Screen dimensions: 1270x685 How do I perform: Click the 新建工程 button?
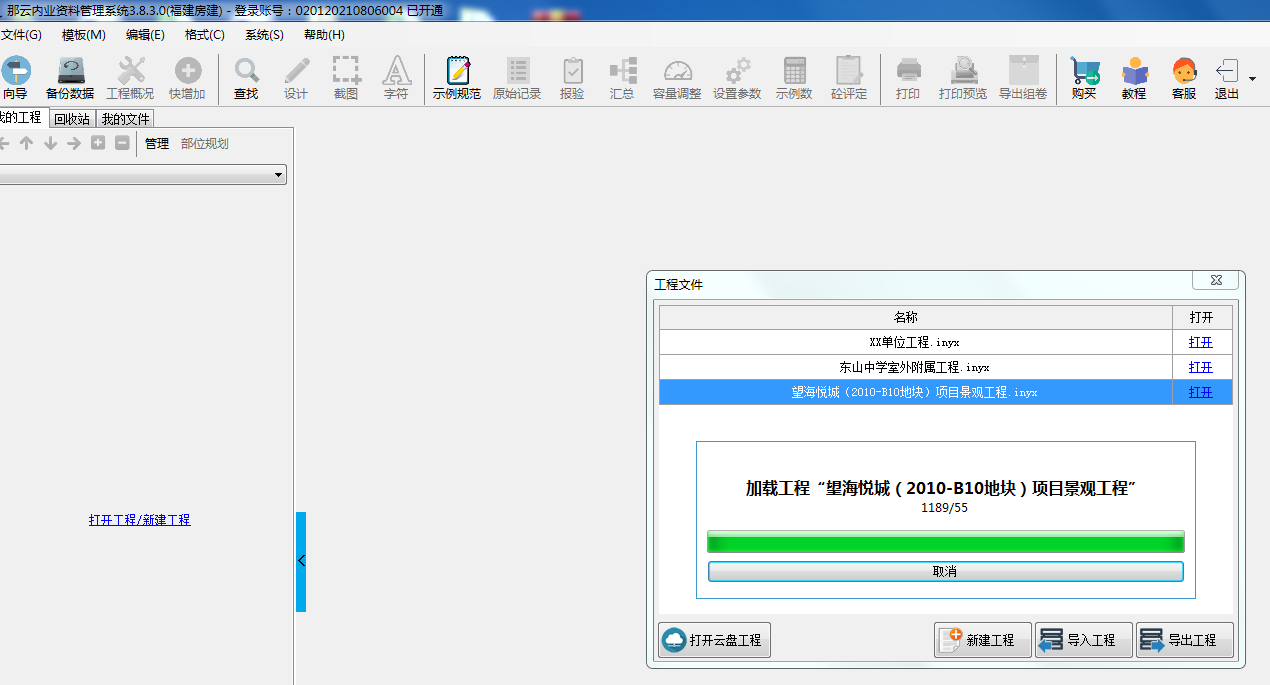point(982,640)
